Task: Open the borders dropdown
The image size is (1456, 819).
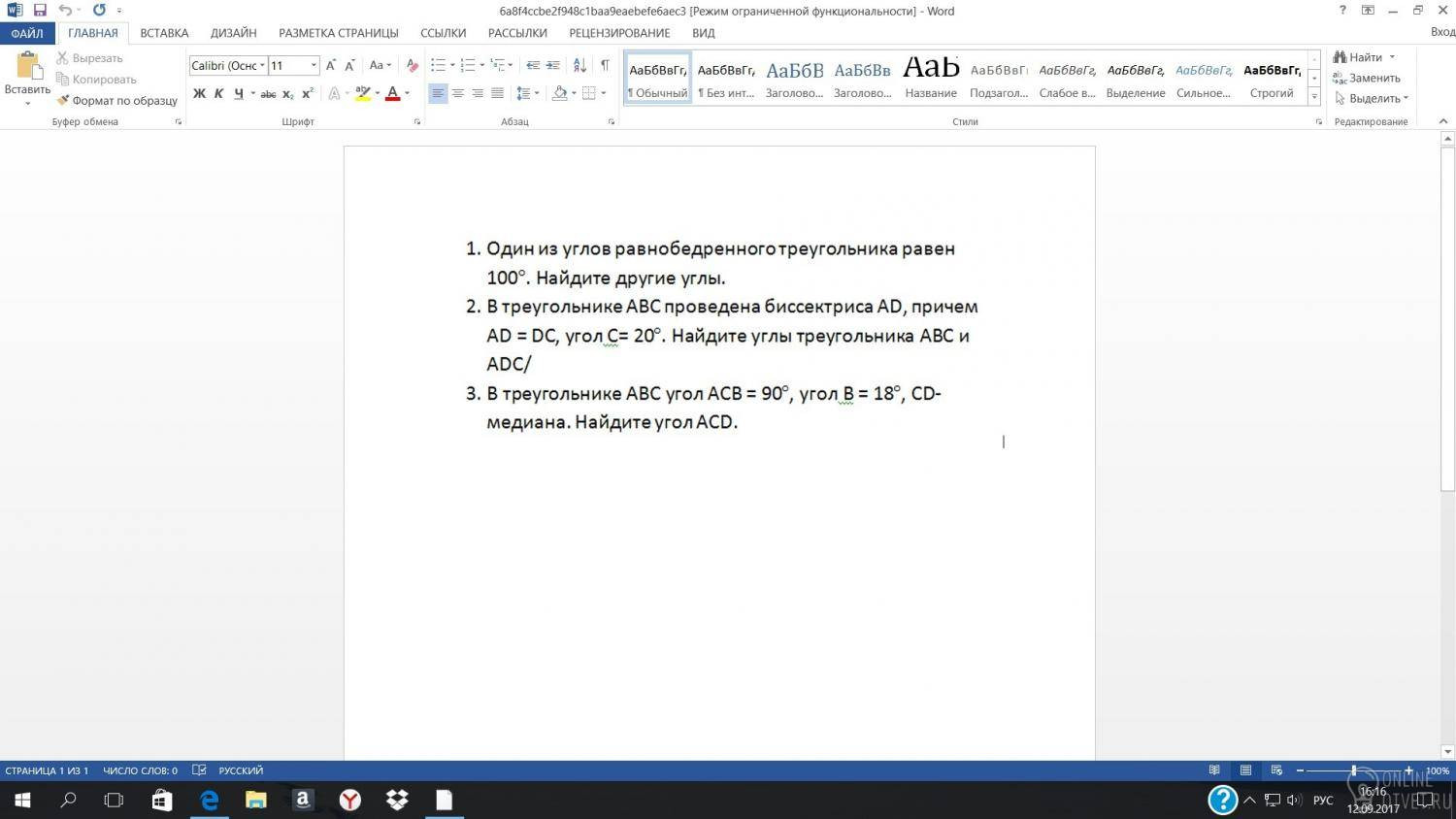Action: 603,94
